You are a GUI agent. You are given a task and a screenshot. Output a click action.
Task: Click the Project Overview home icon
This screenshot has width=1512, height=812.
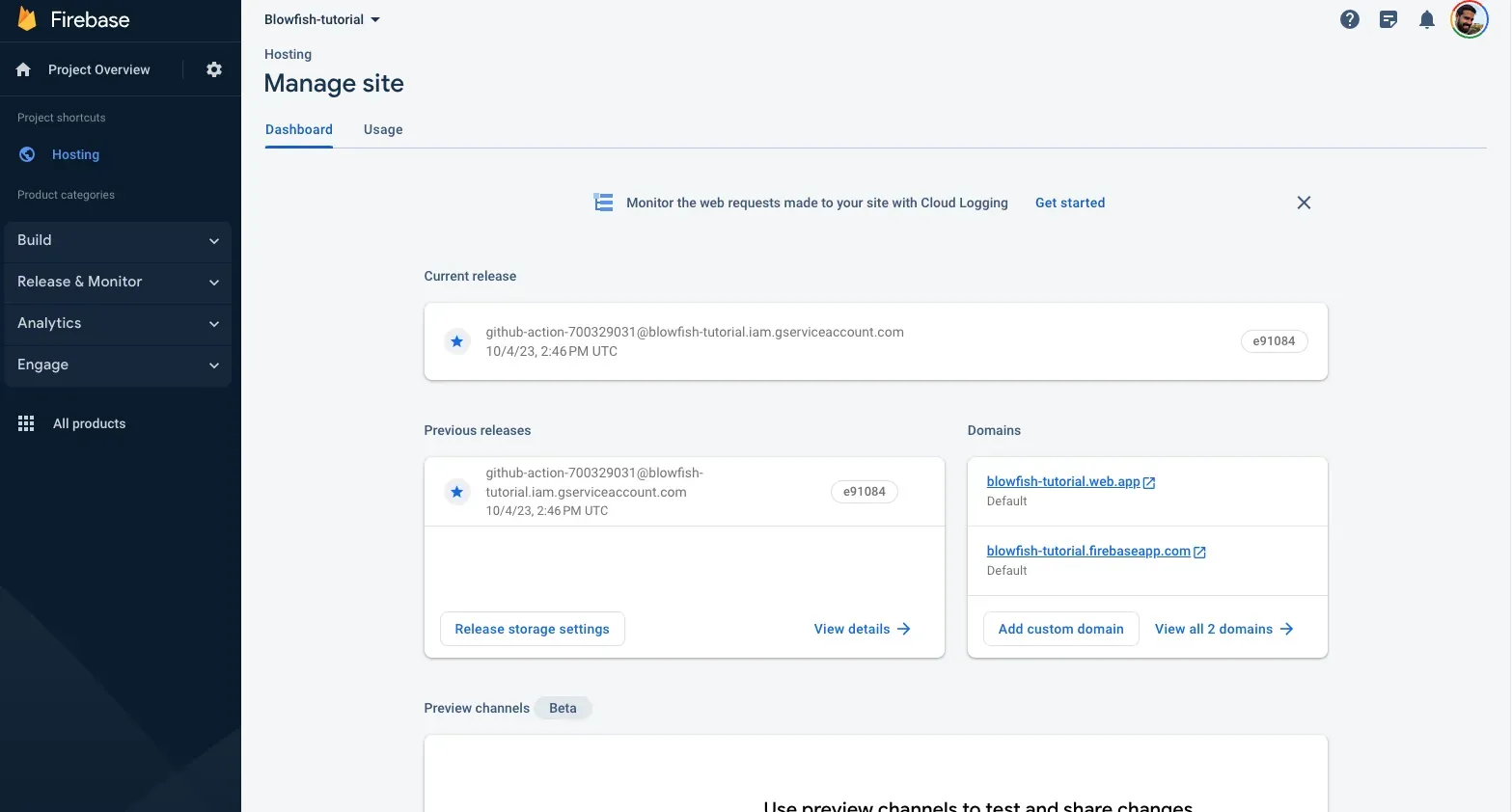tap(21, 68)
